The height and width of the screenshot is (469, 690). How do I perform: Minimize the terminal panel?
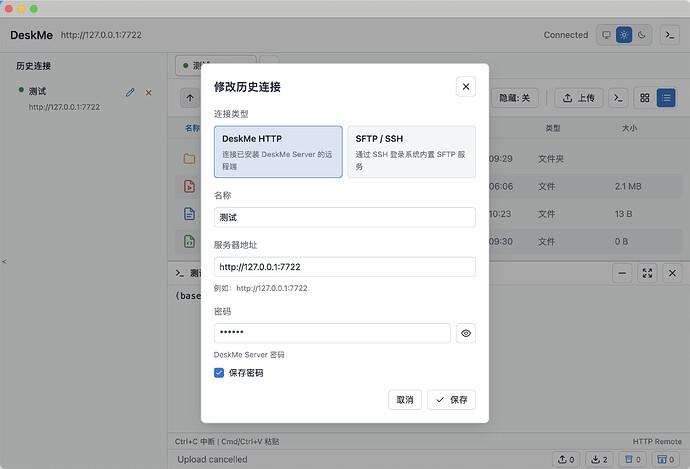622,273
